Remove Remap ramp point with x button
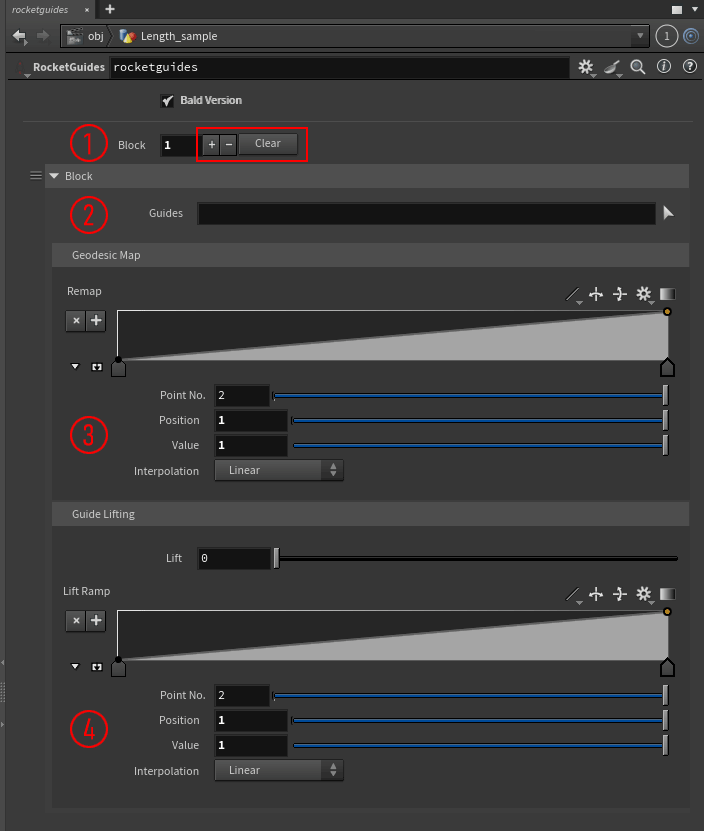Screen dimensions: 704x831 click(x=76, y=321)
